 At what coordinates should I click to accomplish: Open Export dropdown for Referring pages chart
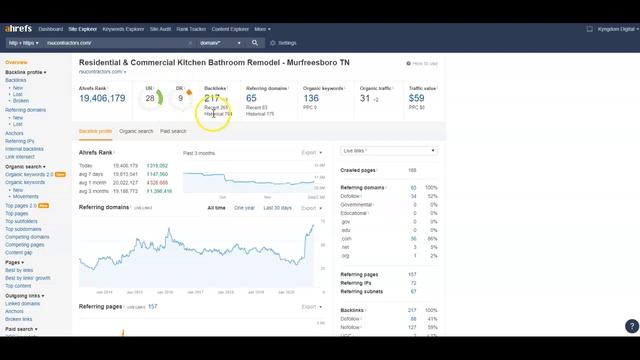coord(312,307)
